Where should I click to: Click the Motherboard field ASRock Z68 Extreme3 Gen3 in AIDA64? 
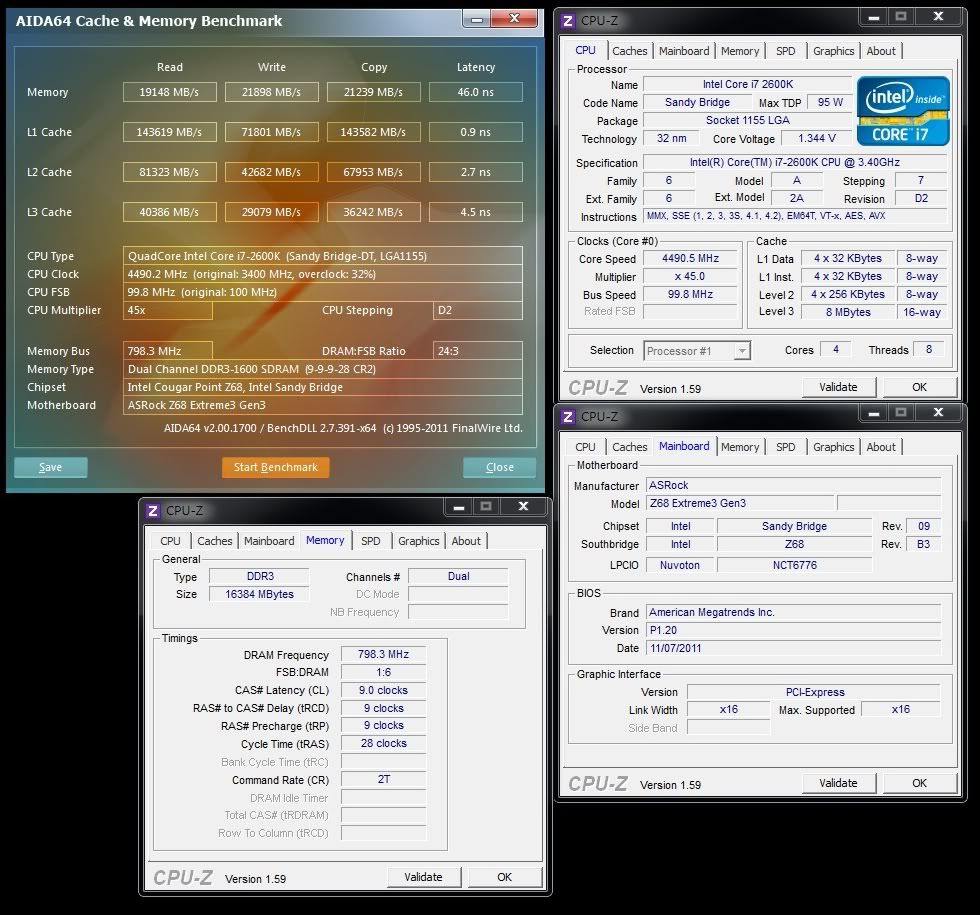tap(322, 405)
